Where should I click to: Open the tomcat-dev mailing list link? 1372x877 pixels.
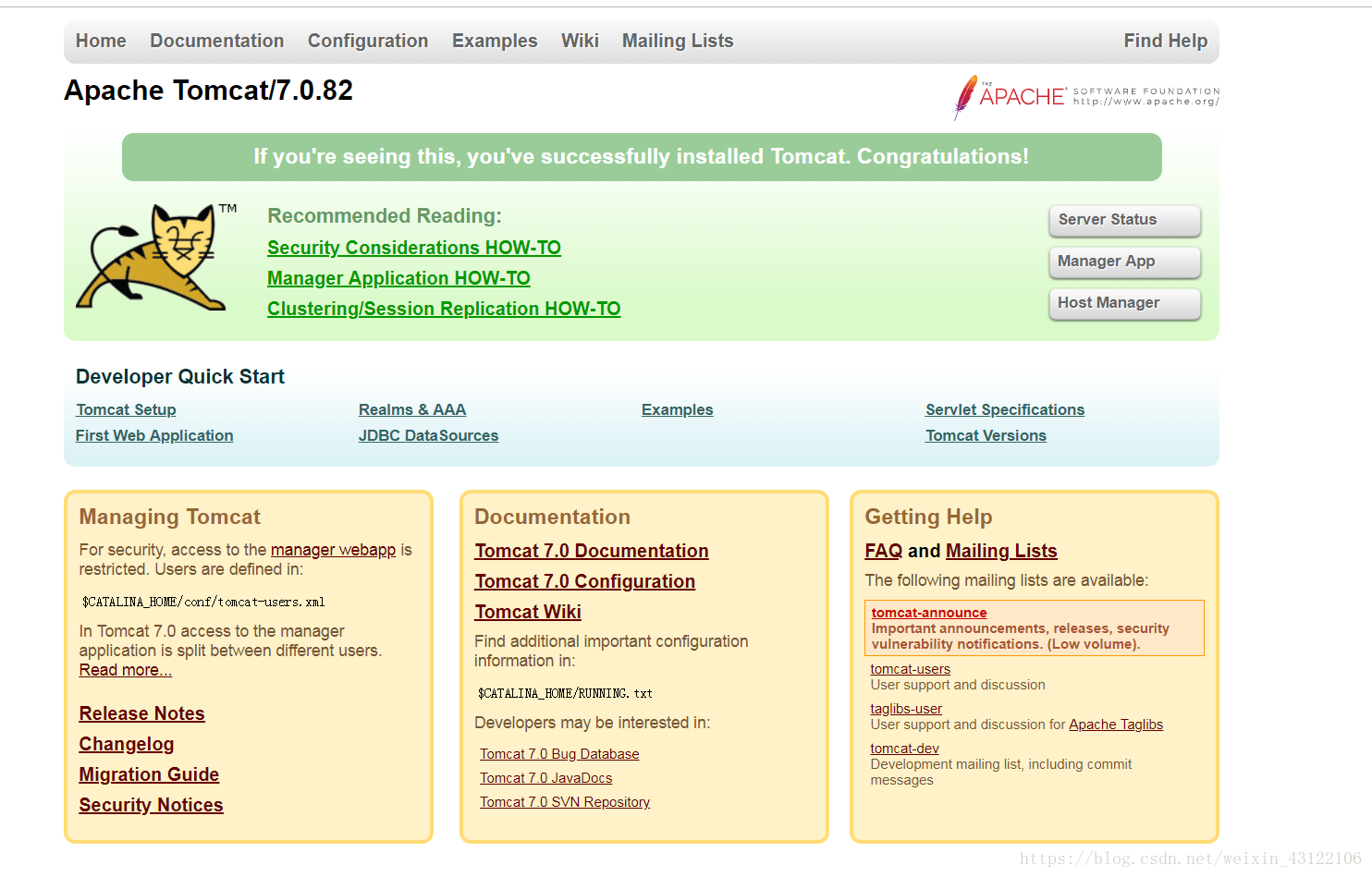pyautogui.click(x=904, y=749)
